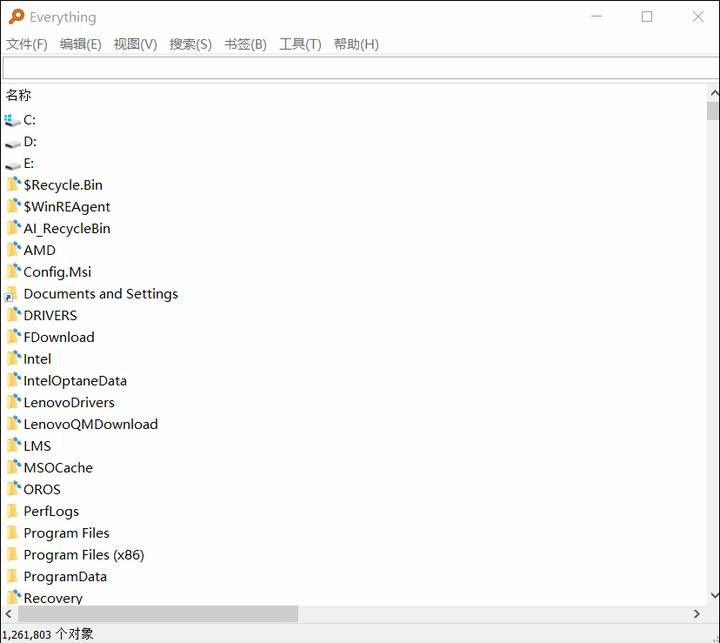Select the OROS name text
Image resolution: width=720 pixels, height=643 pixels.
point(42,489)
